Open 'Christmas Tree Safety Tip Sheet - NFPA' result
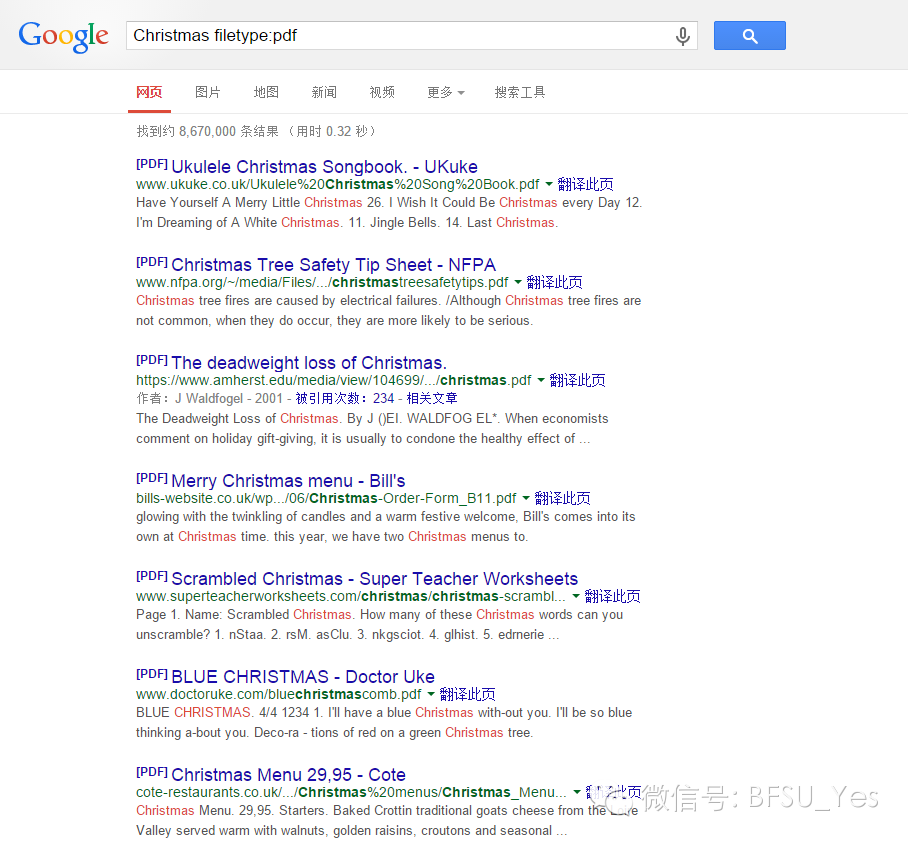The height and width of the screenshot is (844, 908). pos(334,265)
